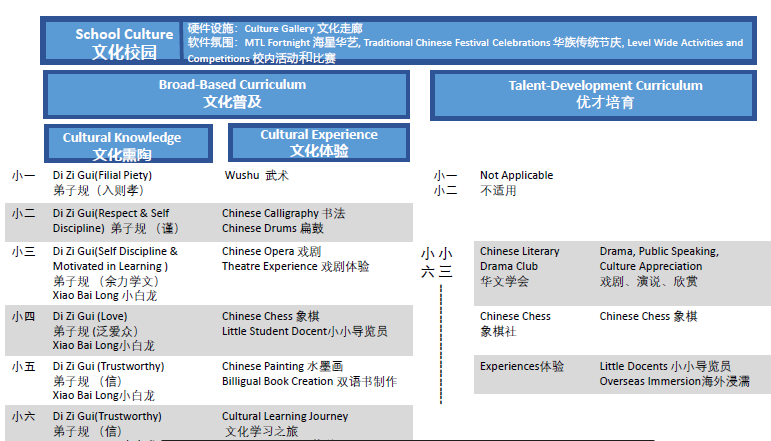Click the School Culture 文化校园 header box
771x441 pixels.
coord(113,42)
